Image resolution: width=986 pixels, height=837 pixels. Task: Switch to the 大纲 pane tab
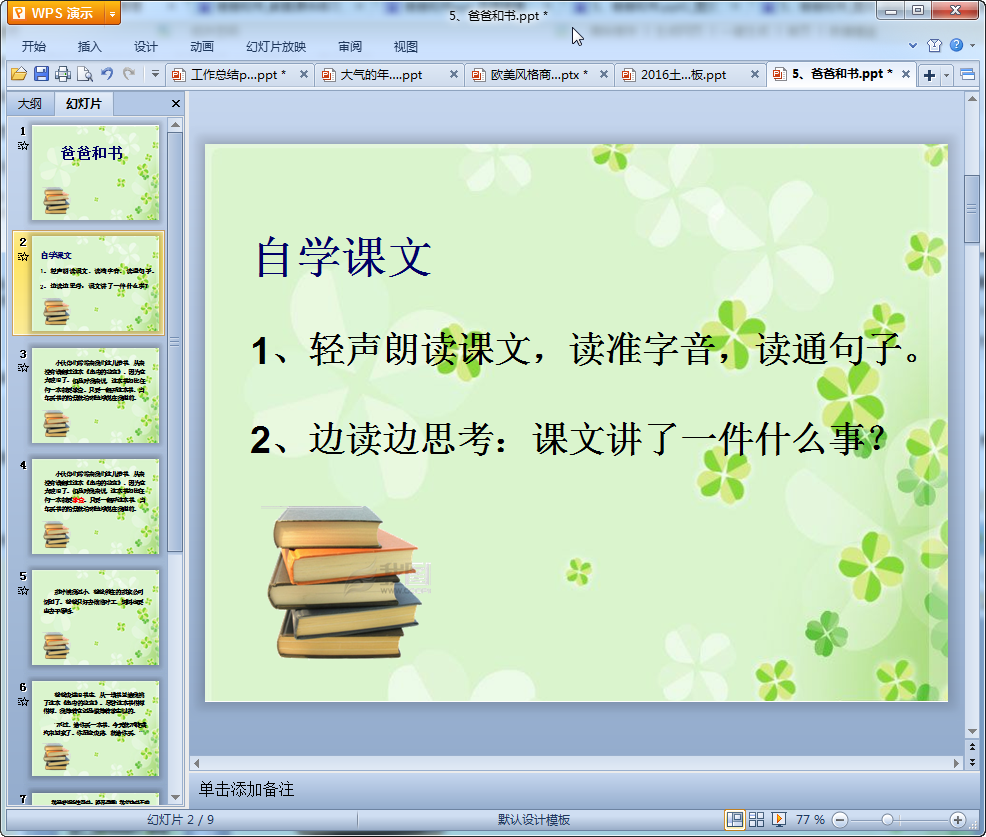click(x=30, y=104)
